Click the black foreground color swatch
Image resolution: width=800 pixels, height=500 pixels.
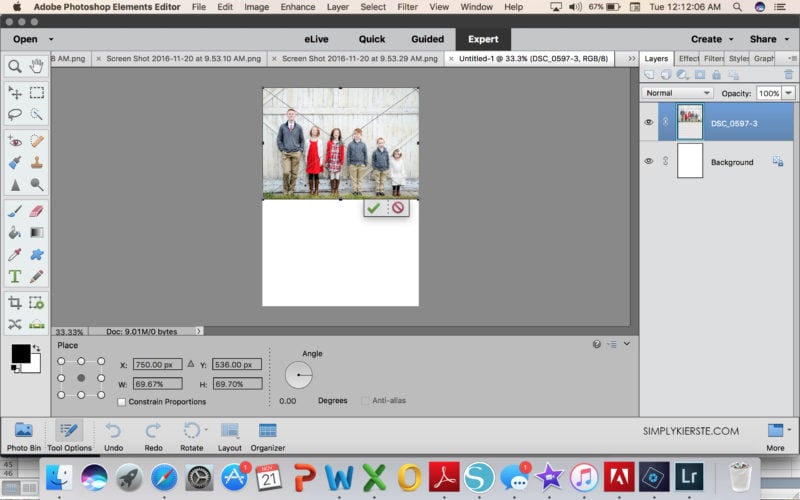click(20, 353)
